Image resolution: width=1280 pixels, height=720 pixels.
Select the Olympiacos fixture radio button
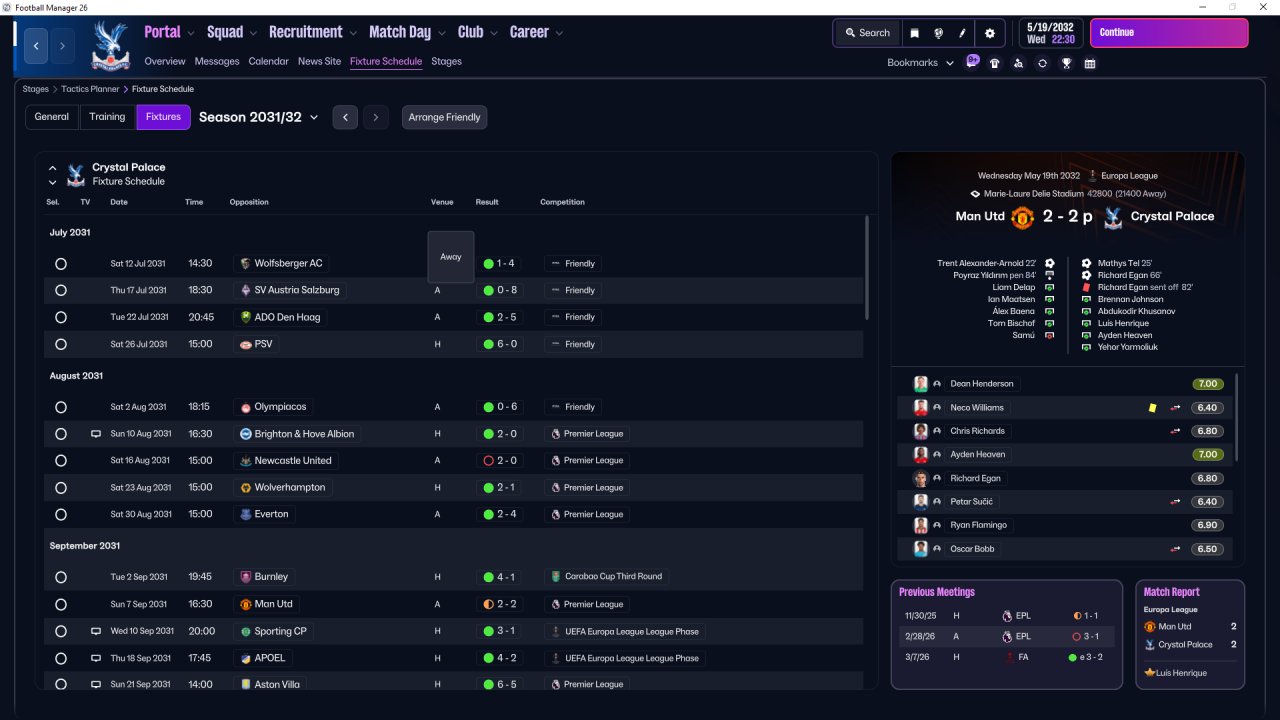coord(61,407)
